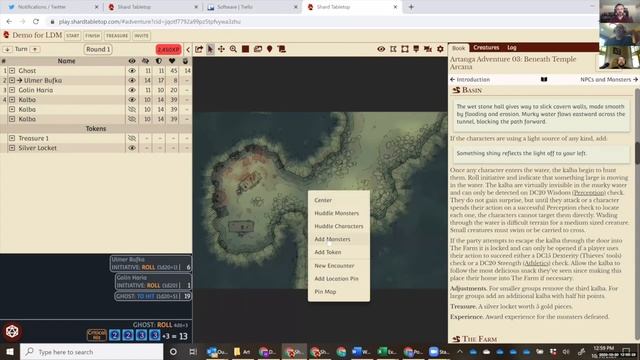Viewport: 640px width, 360px height.
Task: Toggle visibility eye for Ulmer Bufka row
Action: [x=132, y=80]
